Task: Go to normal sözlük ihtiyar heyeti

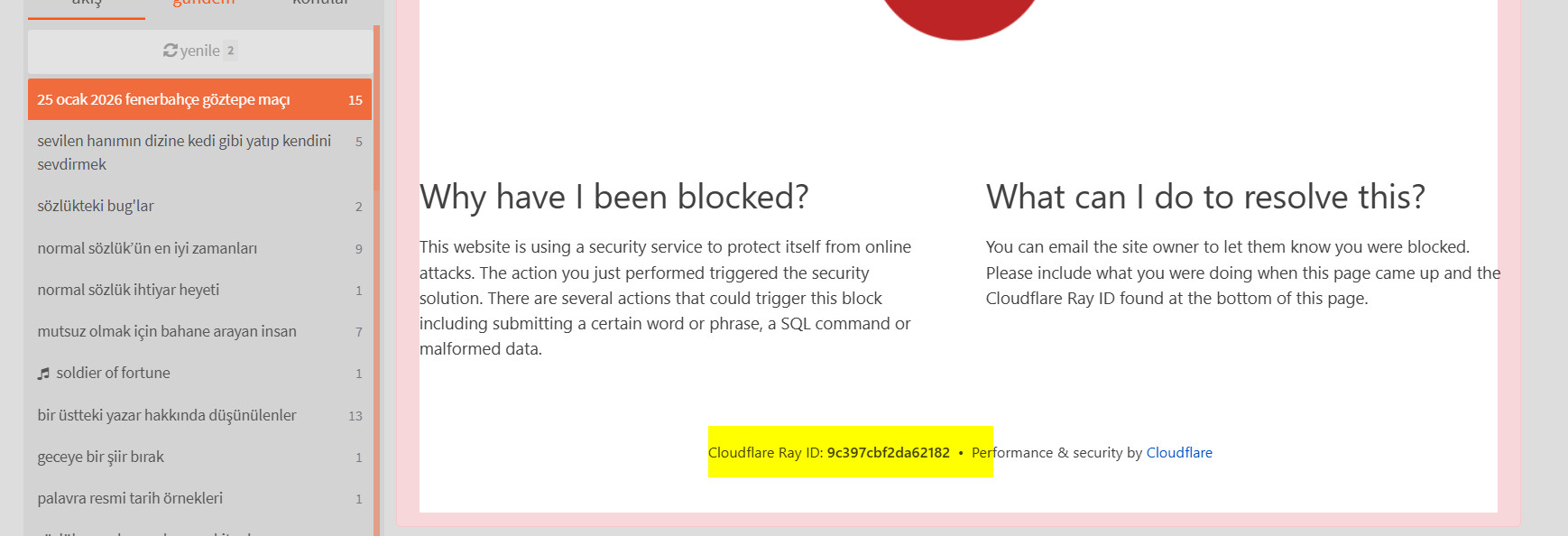Action: pos(128,290)
